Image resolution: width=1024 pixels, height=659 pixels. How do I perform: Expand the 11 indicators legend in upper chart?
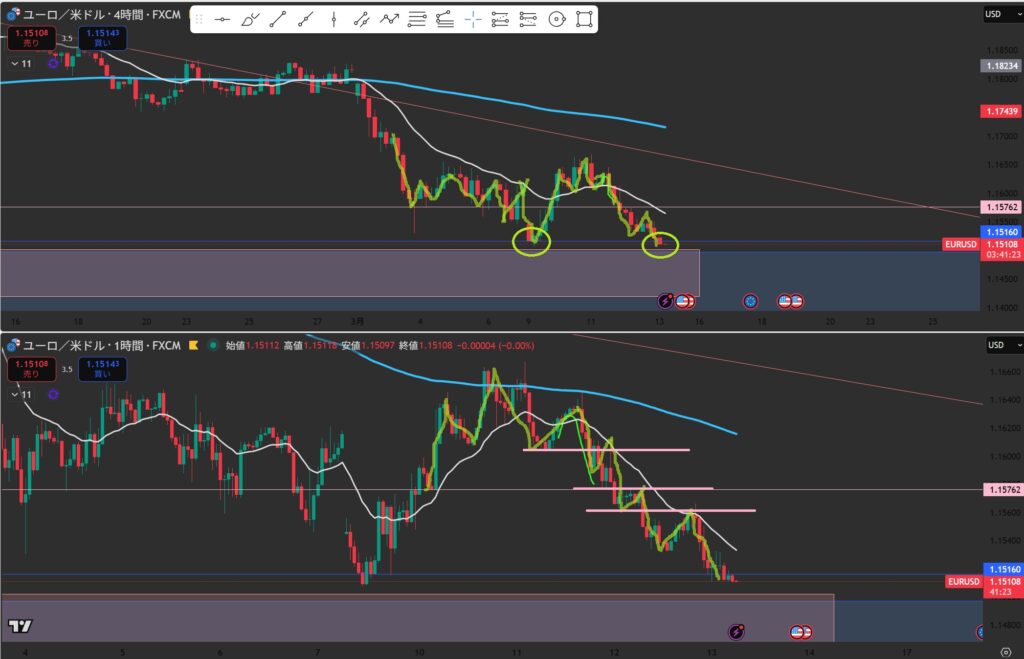tap(15, 64)
